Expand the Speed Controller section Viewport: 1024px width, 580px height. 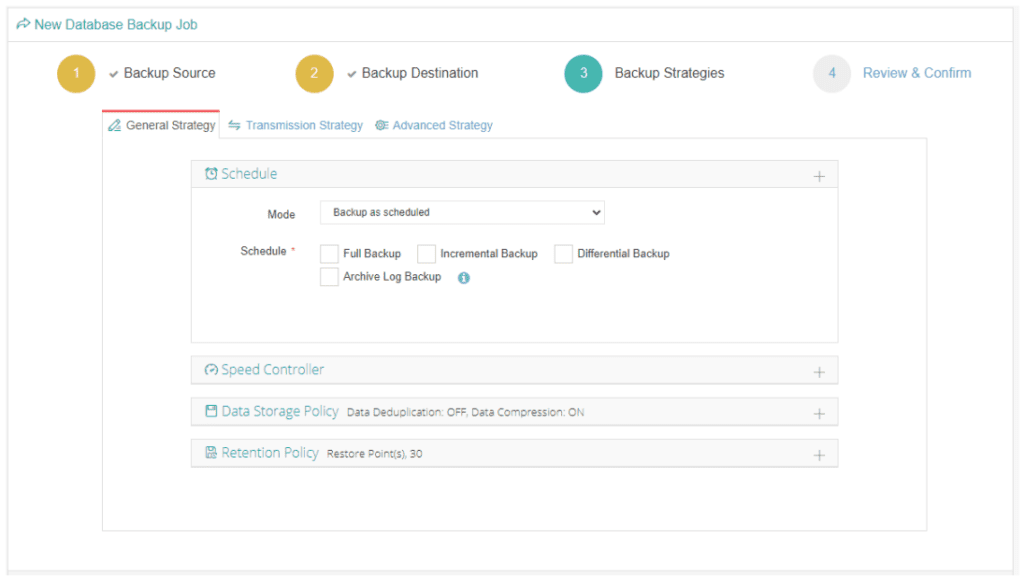point(819,369)
